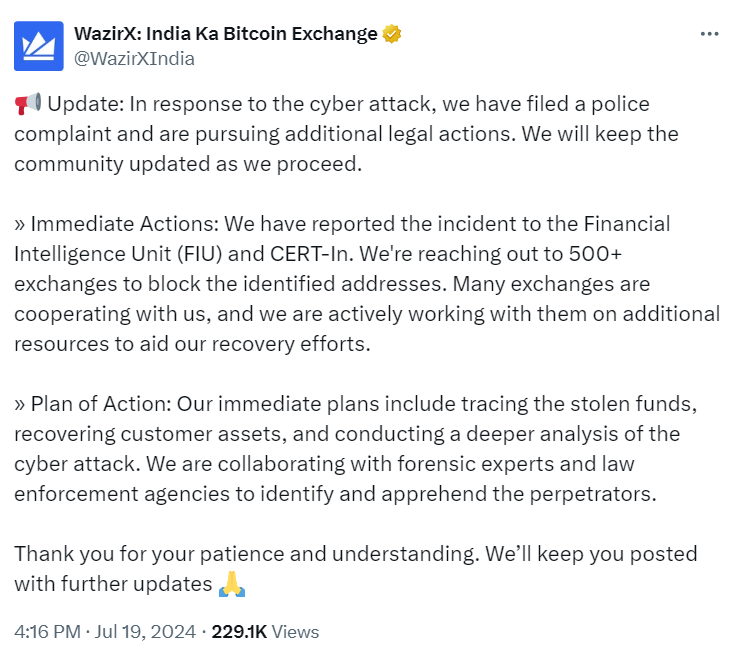
Task: Select the Update police complaint paragraph
Action: click(346, 134)
